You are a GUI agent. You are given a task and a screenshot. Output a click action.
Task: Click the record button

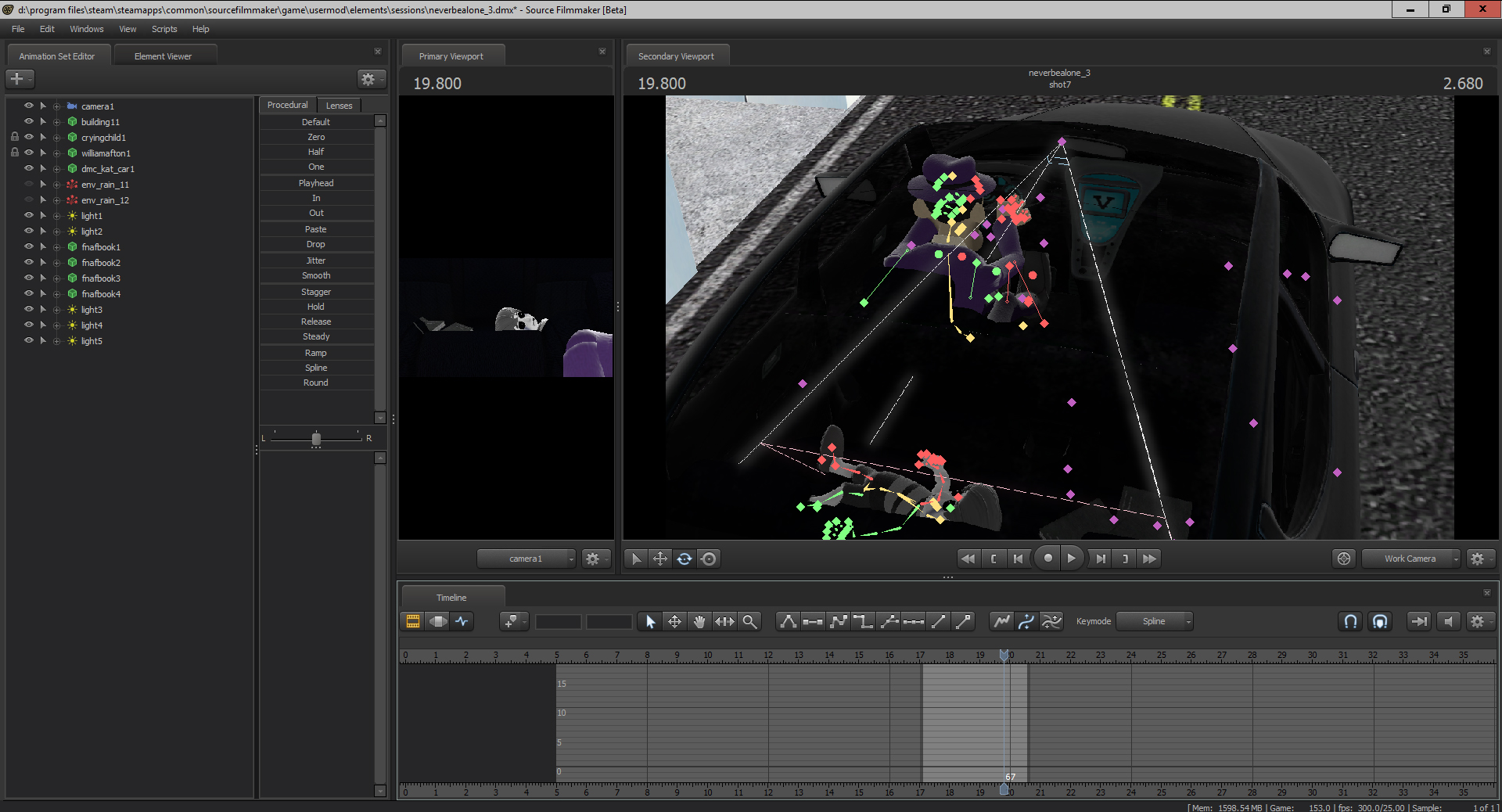1048,558
